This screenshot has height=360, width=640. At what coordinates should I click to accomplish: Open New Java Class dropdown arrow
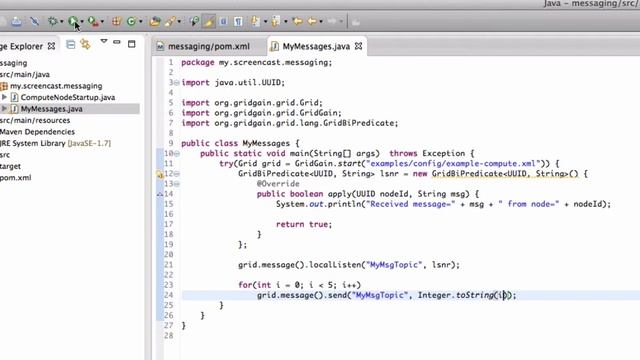click(141, 22)
